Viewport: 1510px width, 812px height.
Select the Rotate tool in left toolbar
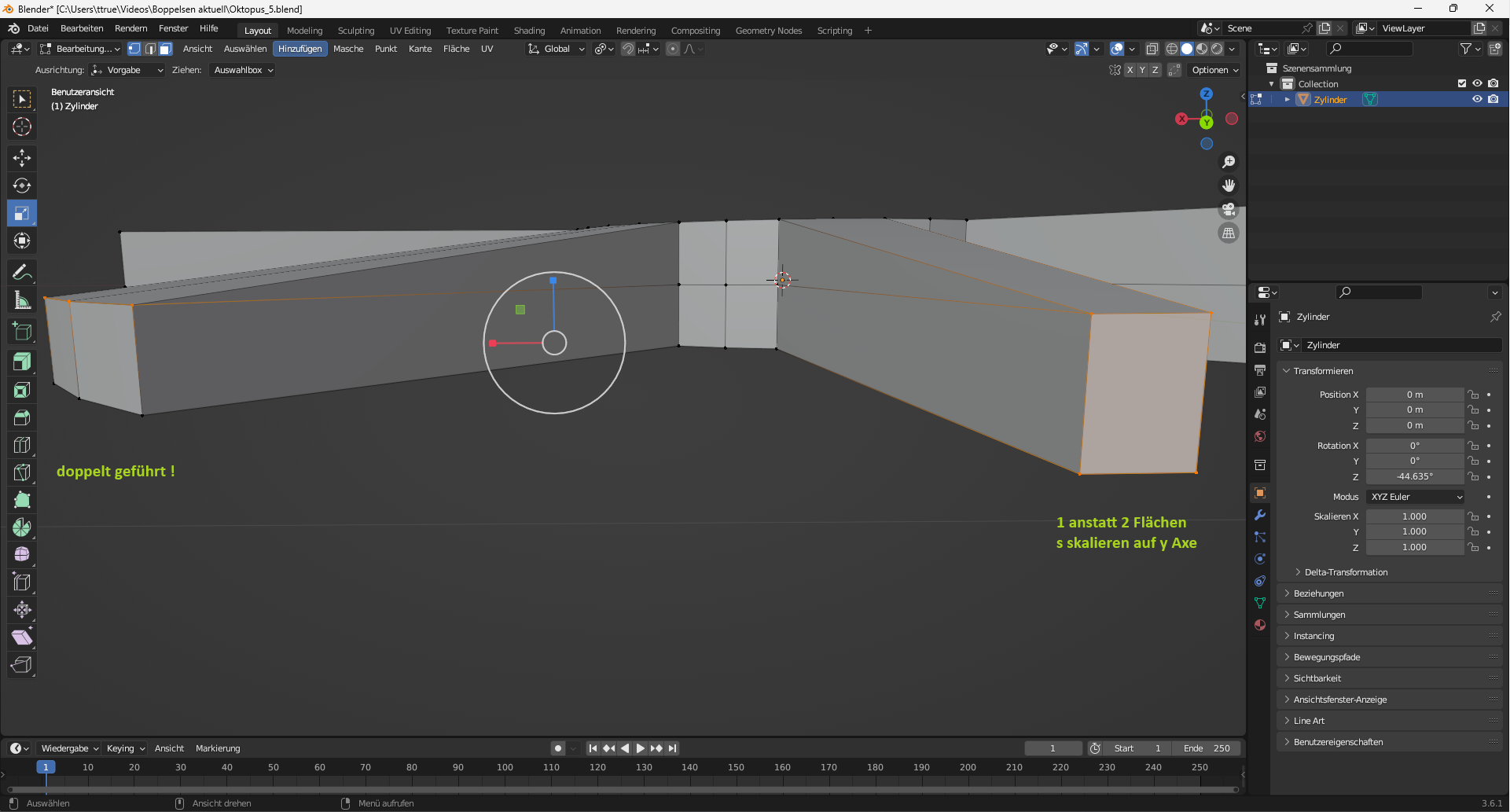click(22, 186)
